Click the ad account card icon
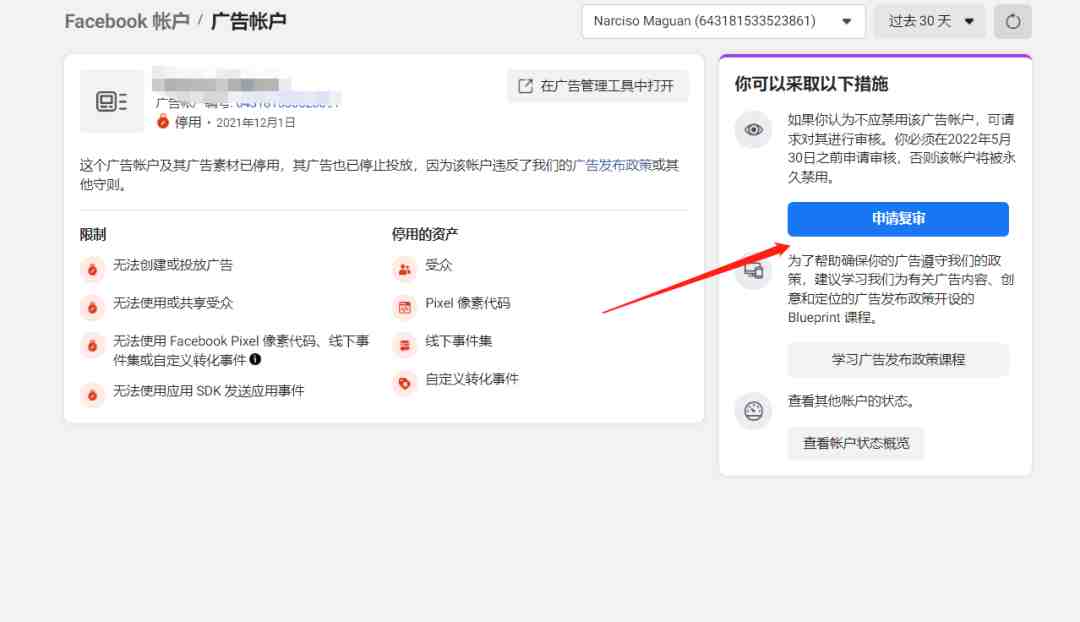The image size is (1080, 622). 112,101
